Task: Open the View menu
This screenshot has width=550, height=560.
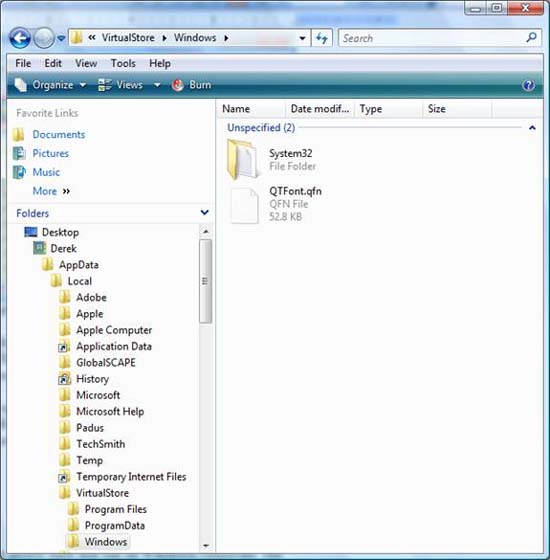Action: [86, 64]
